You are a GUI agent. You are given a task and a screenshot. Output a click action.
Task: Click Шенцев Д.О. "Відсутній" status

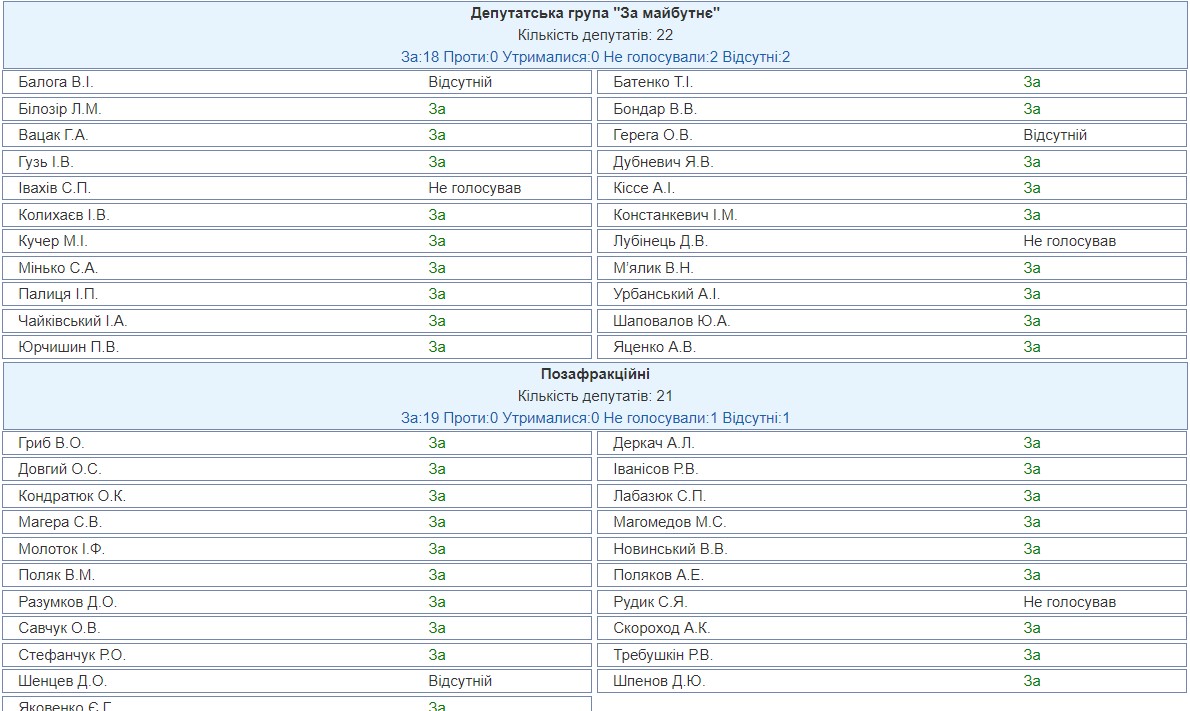460,681
